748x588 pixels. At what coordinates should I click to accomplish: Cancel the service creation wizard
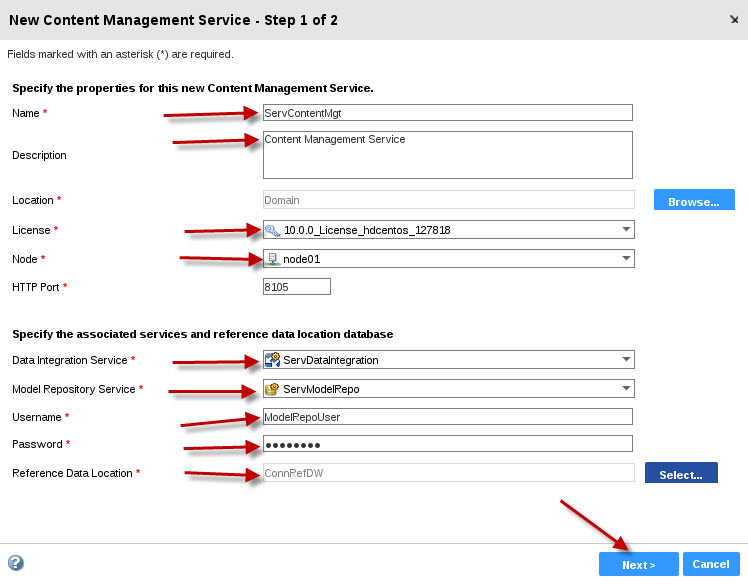click(711, 564)
